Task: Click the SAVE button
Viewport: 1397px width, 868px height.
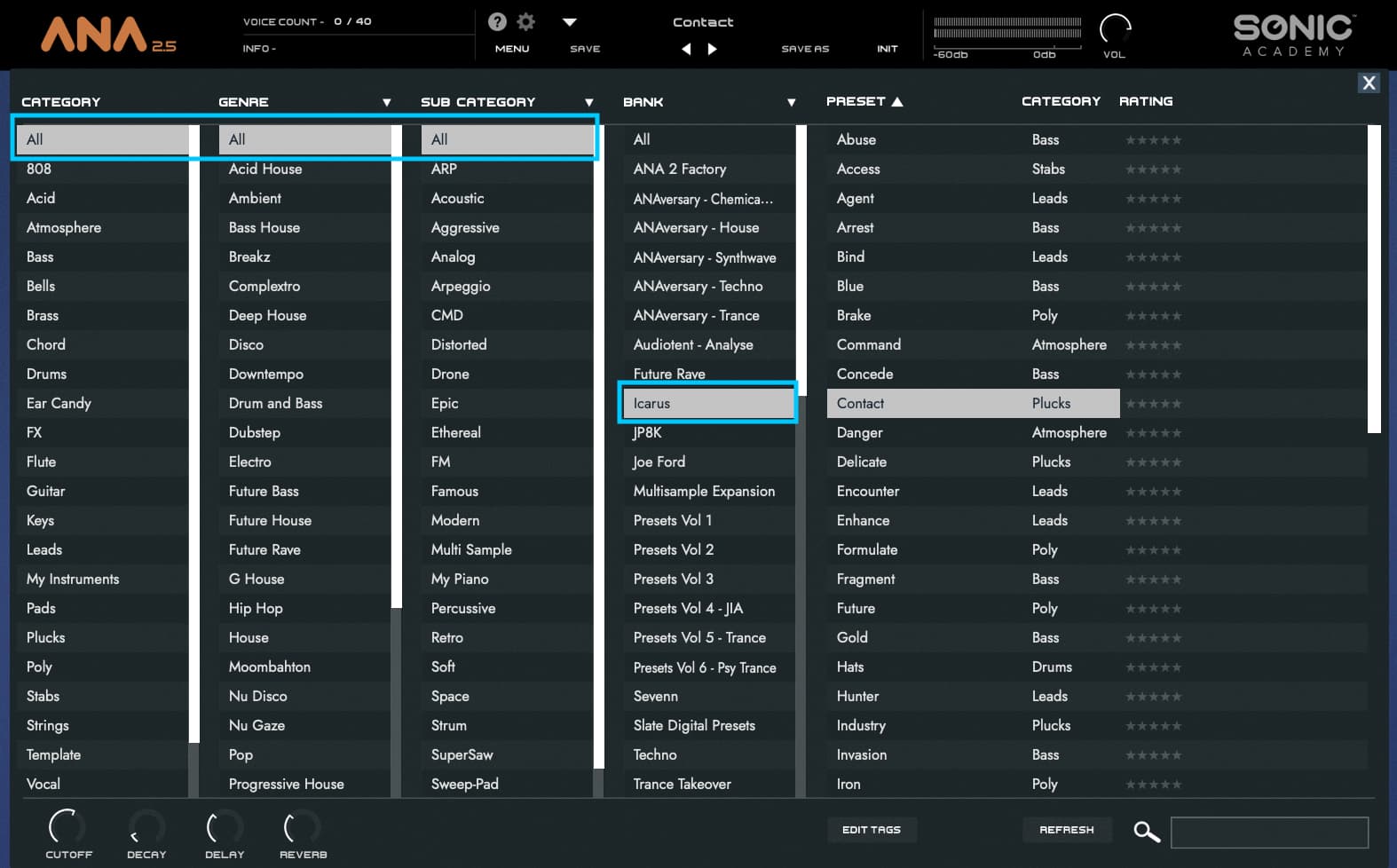Action: click(x=585, y=49)
